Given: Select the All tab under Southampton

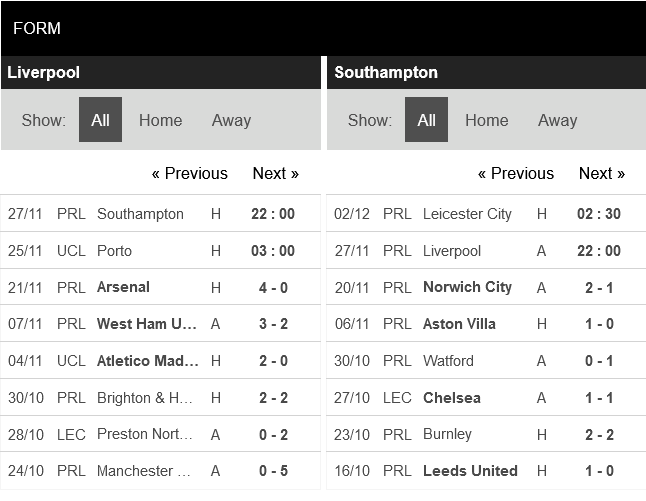Looking at the screenshot, I should (x=426, y=120).
